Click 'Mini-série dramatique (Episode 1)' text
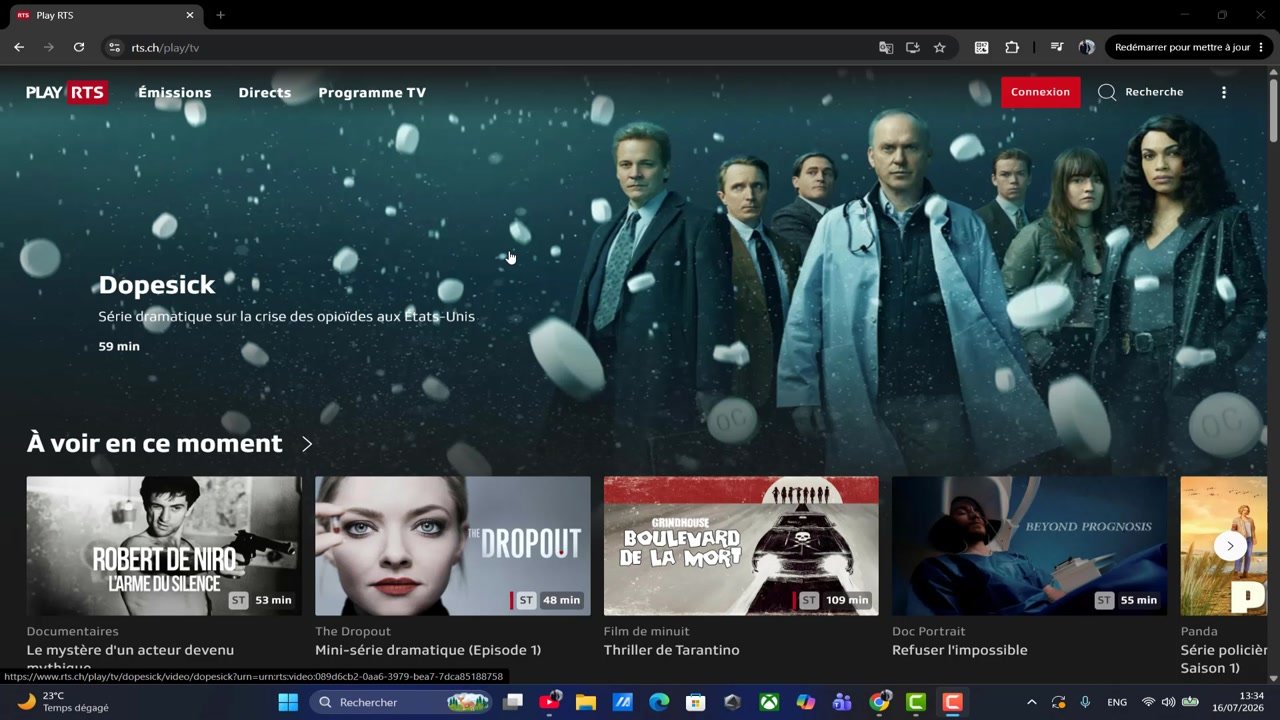Screen dimensions: 1280x720 point(428,650)
